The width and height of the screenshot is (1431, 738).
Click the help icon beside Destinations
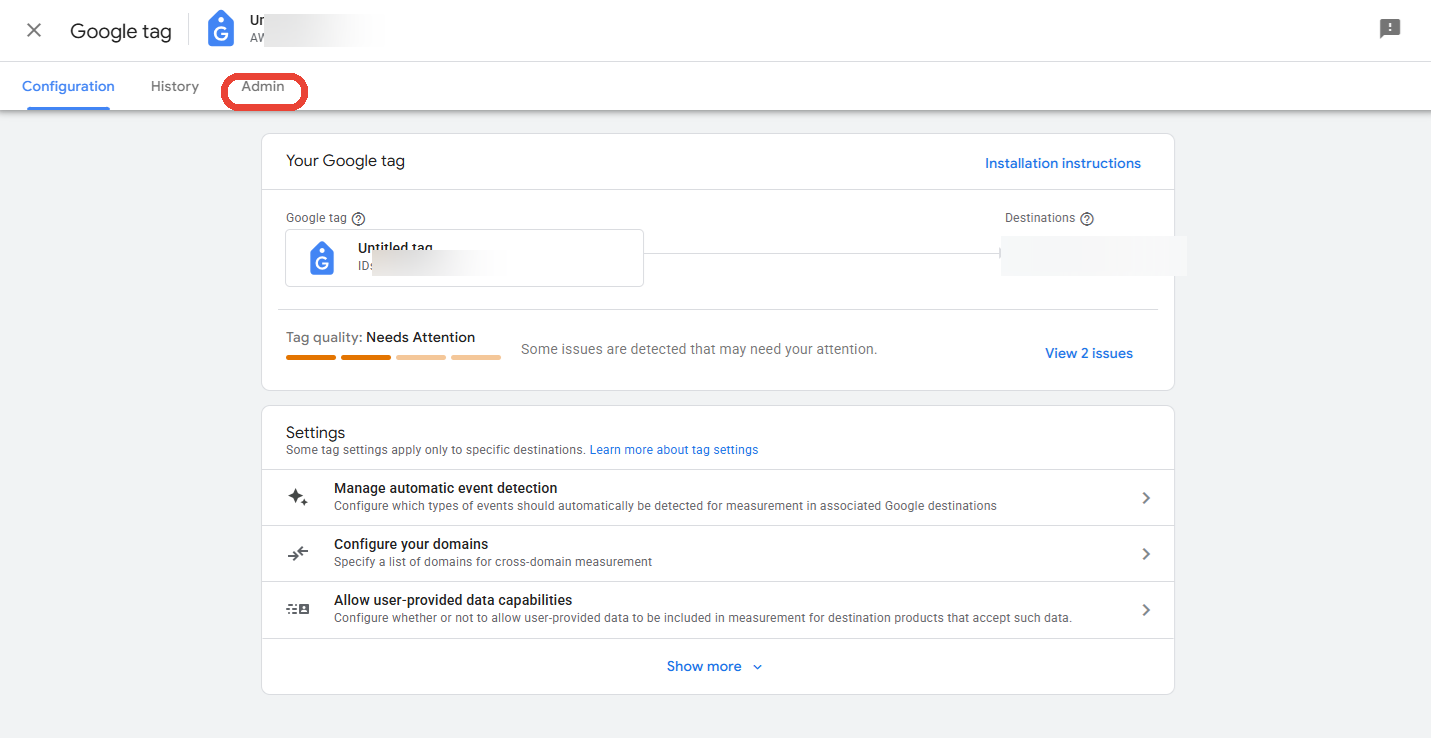[1087, 219]
